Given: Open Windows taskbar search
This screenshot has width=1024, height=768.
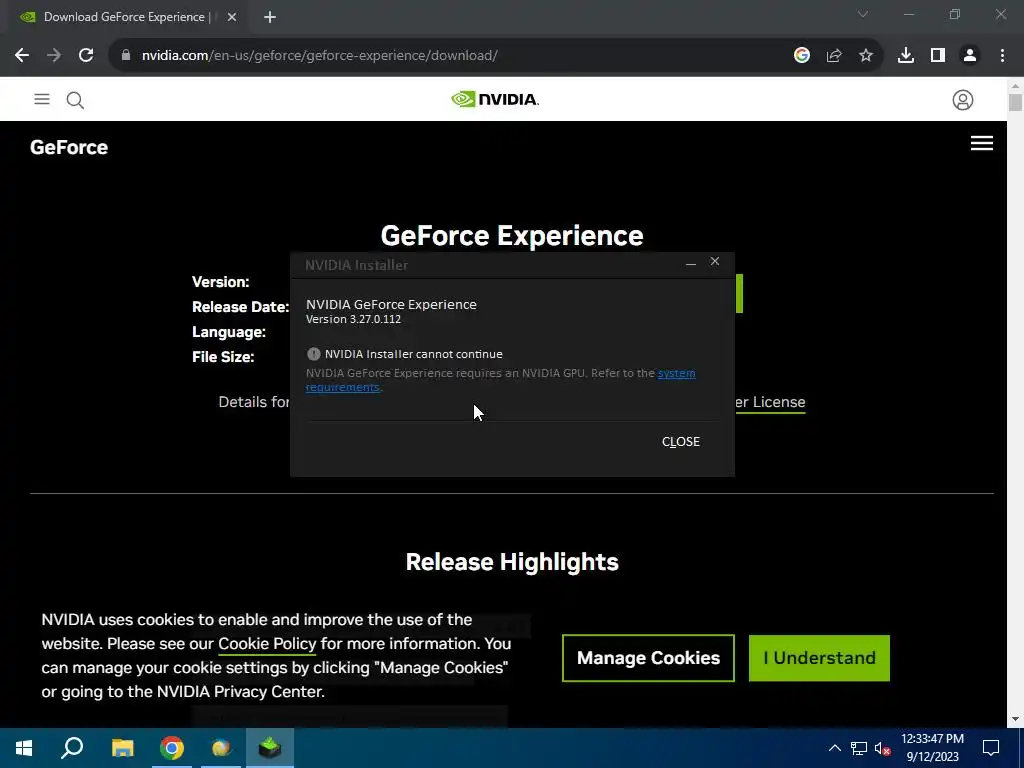Looking at the screenshot, I should [72, 748].
